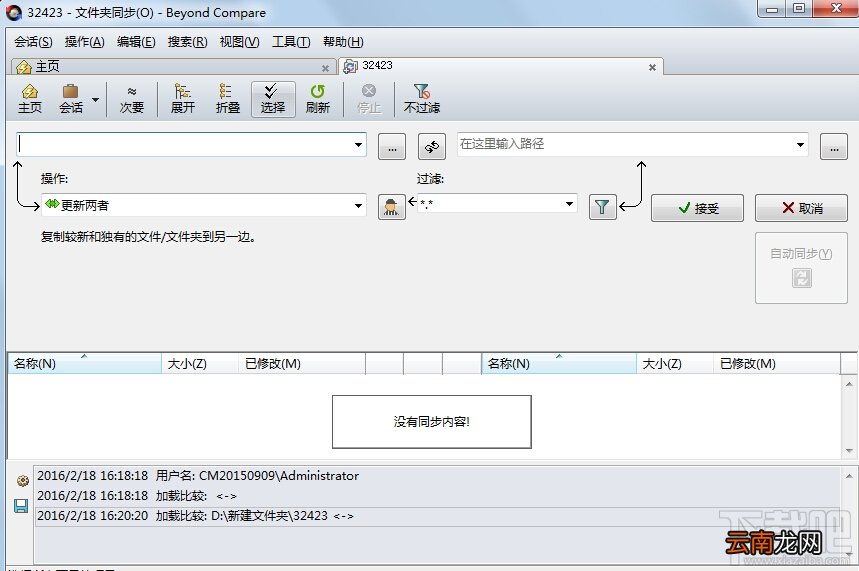This screenshot has height=571, width=859.
Task: Sort by the right 已修改(M) column header
Action: pyautogui.click(x=777, y=364)
